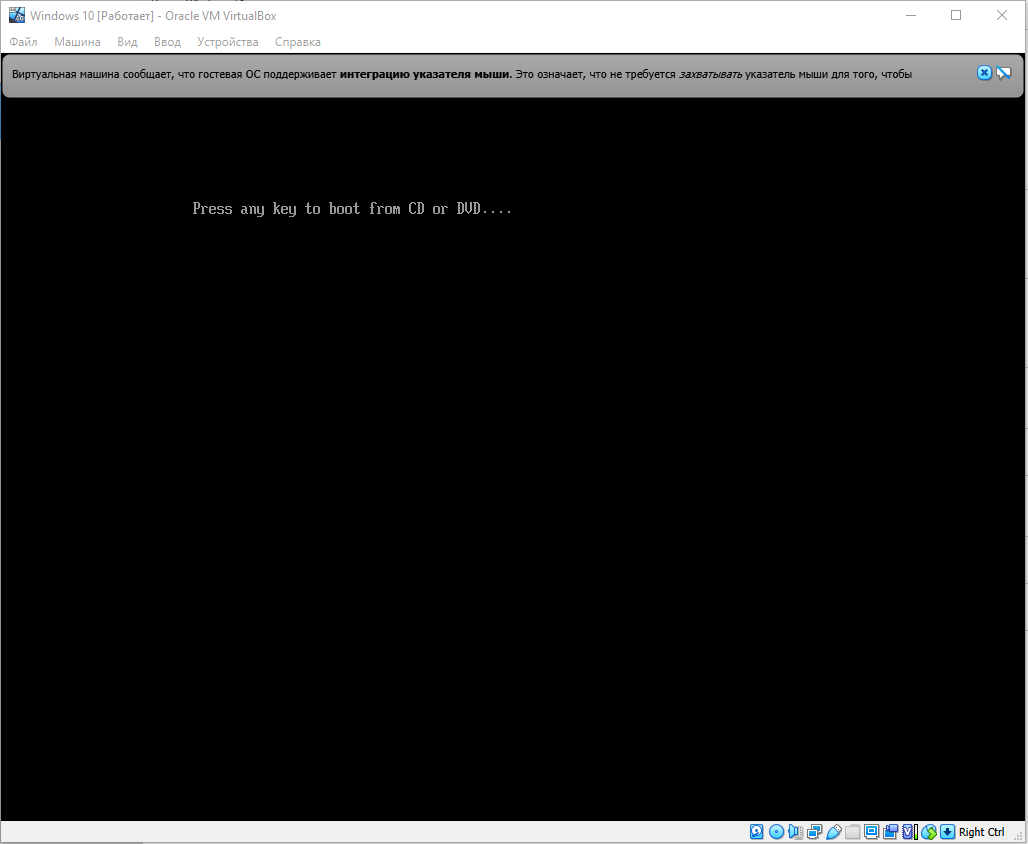This screenshot has height=844, width=1028.
Task: Open the Машина menu
Action: [77, 42]
